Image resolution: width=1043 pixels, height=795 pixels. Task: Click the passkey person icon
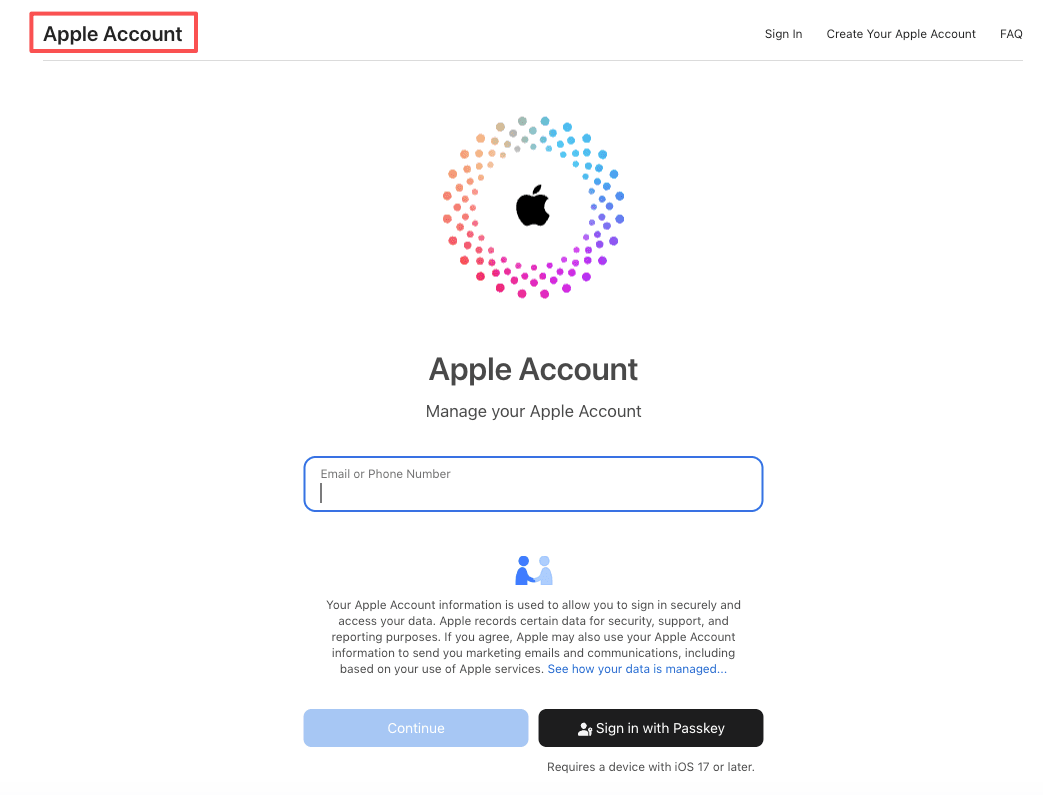pos(583,728)
